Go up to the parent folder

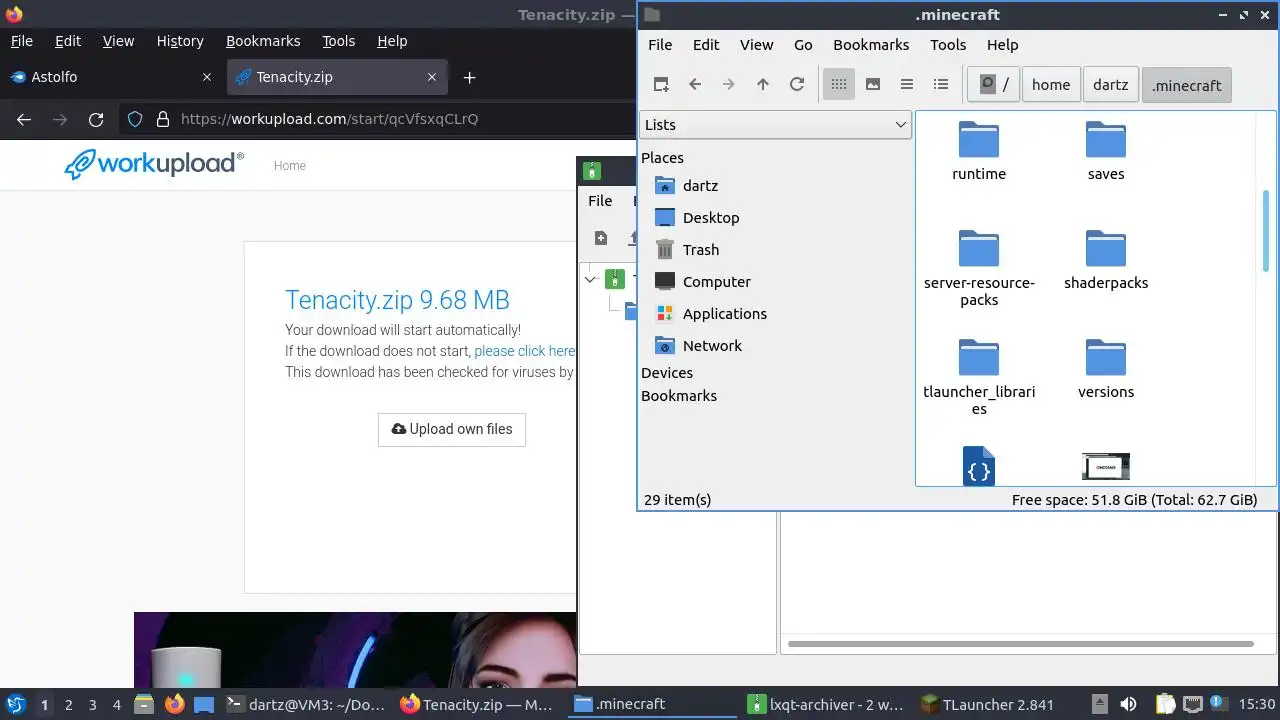point(763,85)
